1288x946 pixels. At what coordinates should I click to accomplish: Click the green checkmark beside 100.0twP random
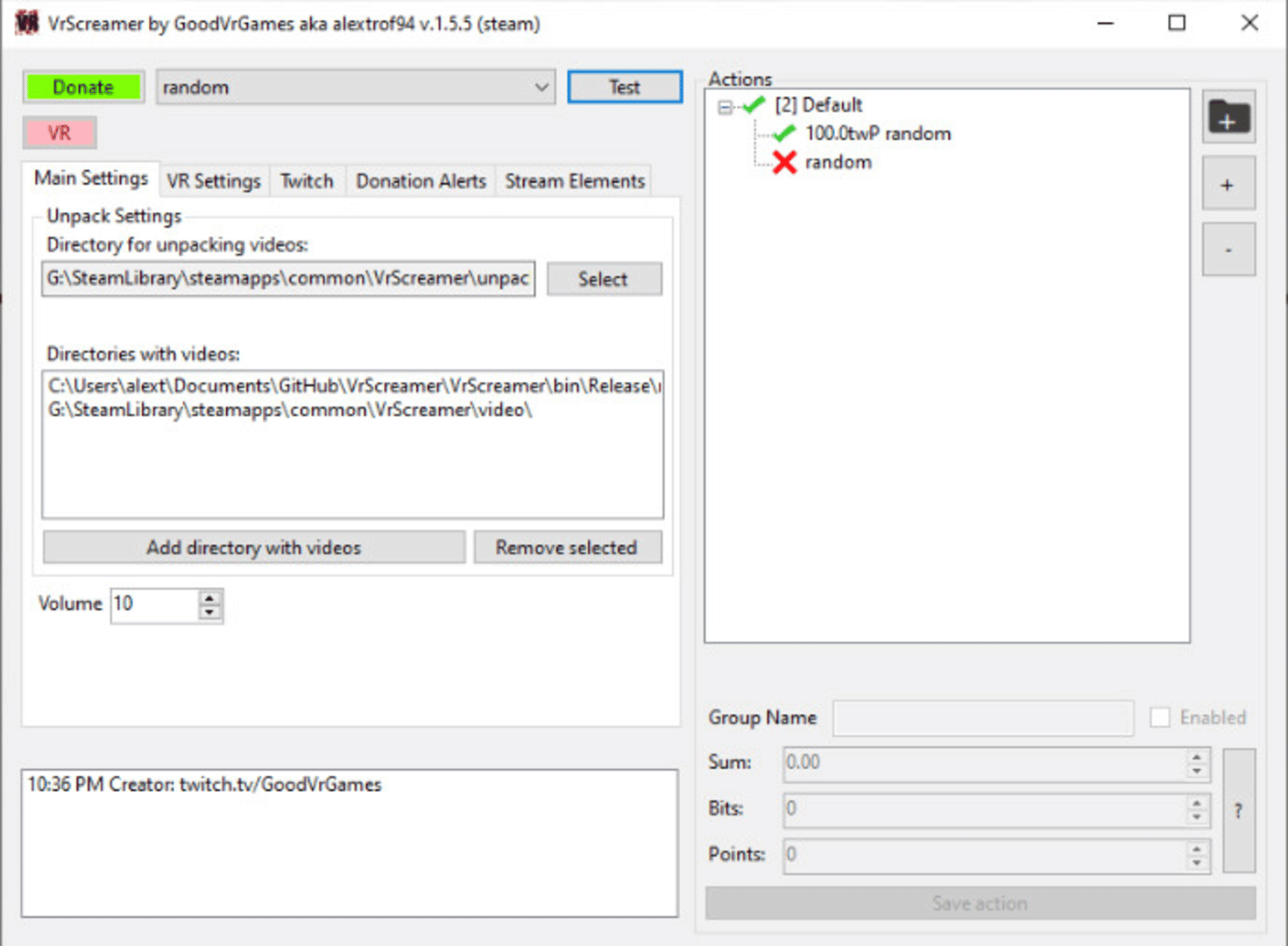784,133
